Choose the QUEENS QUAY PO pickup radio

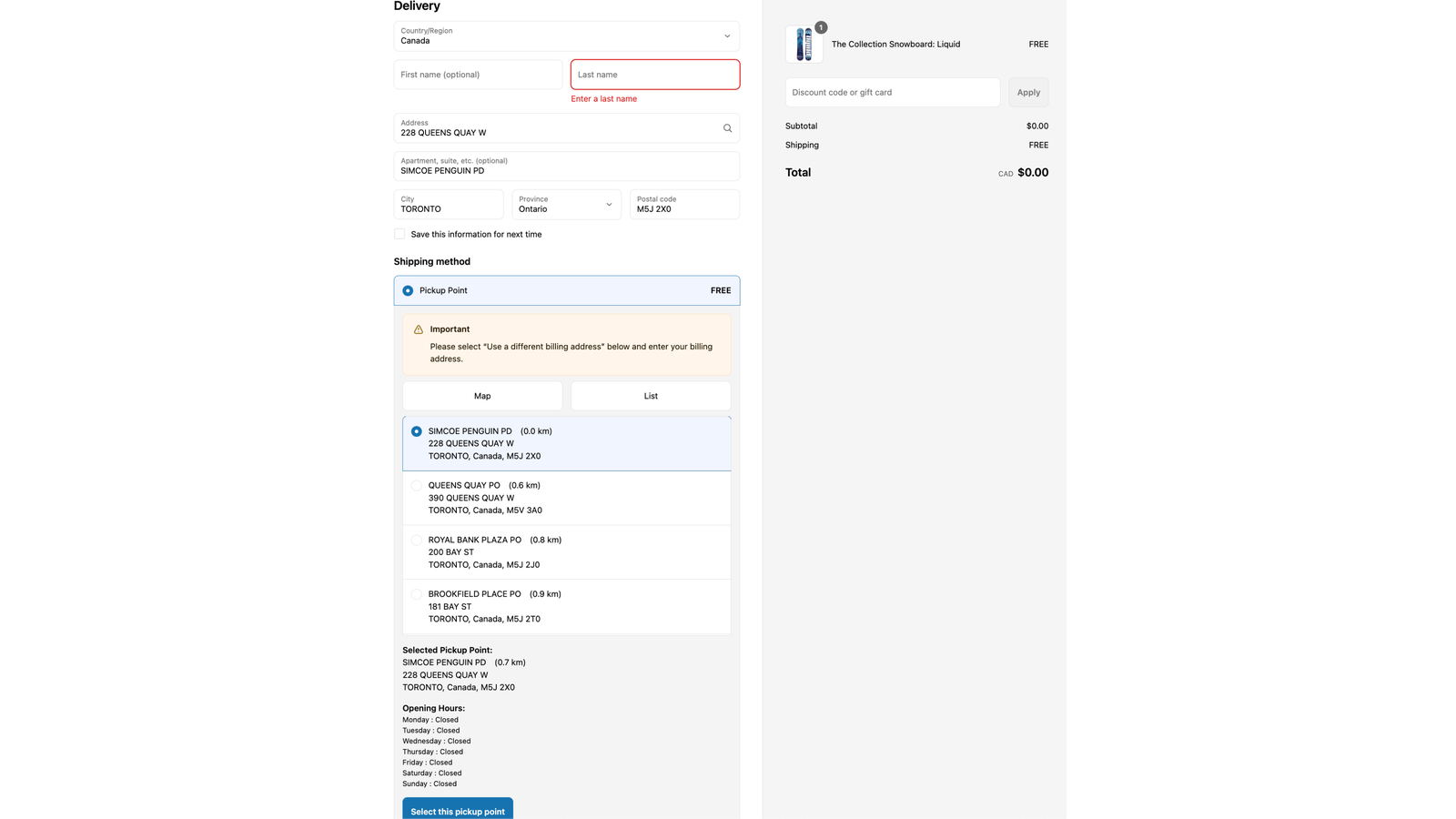[x=417, y=486]
